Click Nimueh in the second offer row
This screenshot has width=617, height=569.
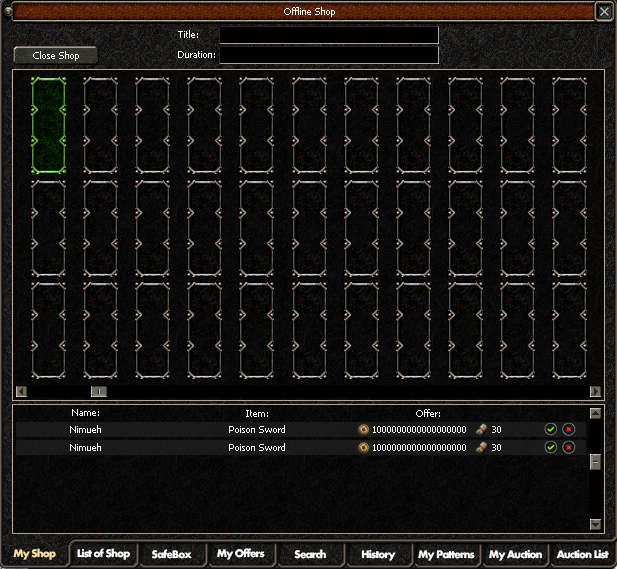85,447
